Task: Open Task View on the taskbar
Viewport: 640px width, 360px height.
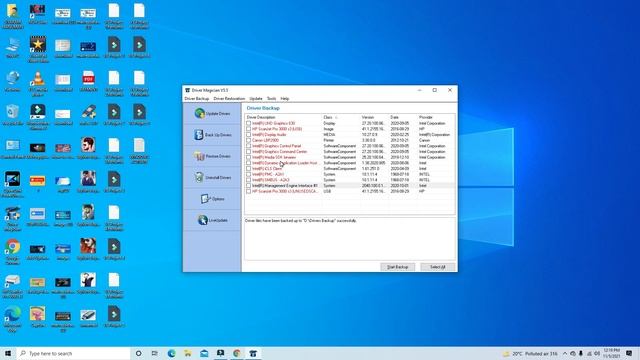Action: (154, 353)
